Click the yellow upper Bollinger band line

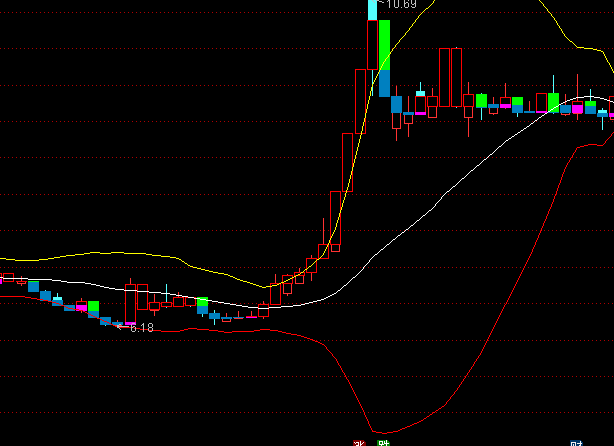[x=120, y=255]
